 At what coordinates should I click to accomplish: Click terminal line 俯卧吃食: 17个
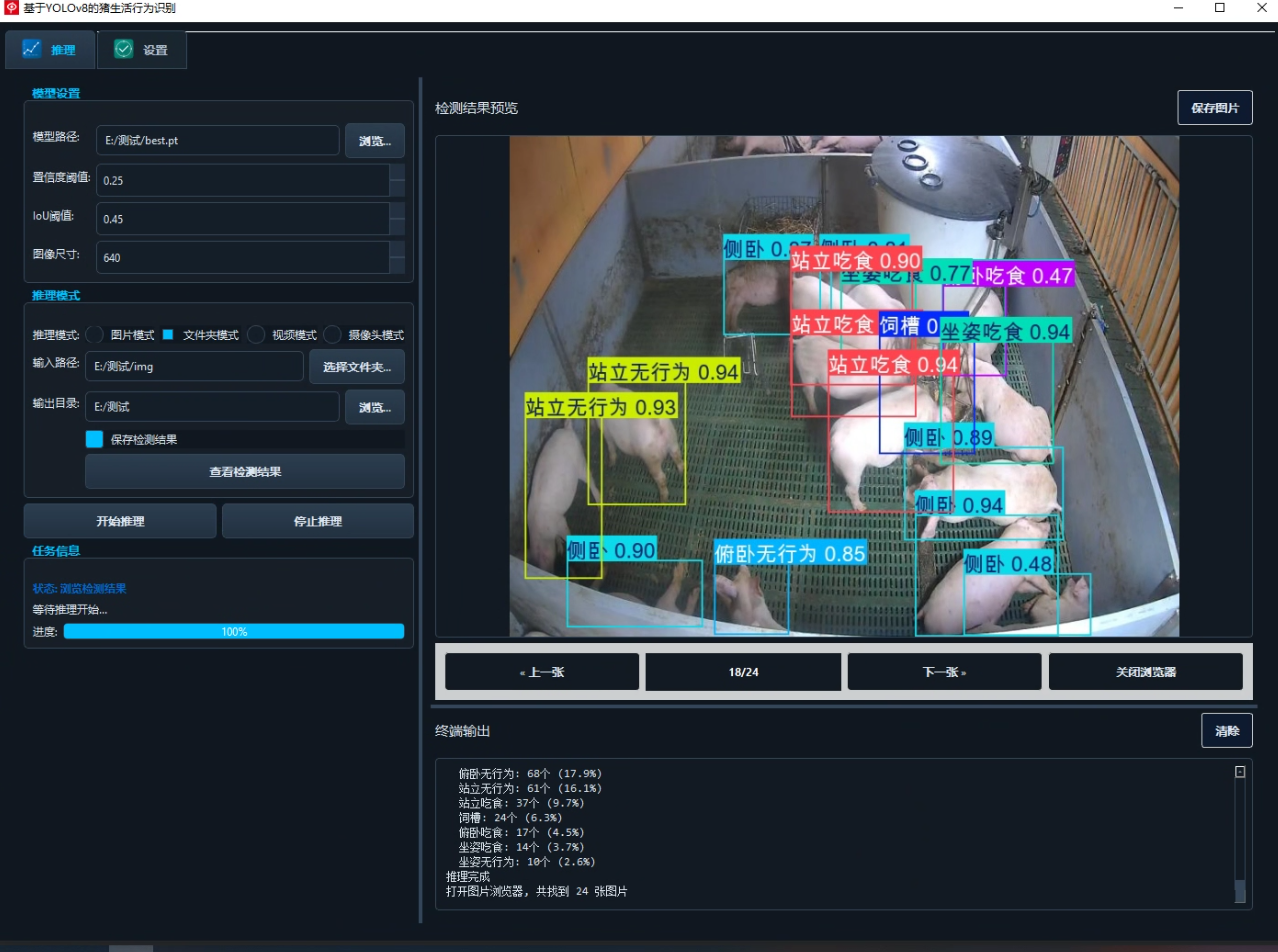pyautogui.click(x=521, y=832)
